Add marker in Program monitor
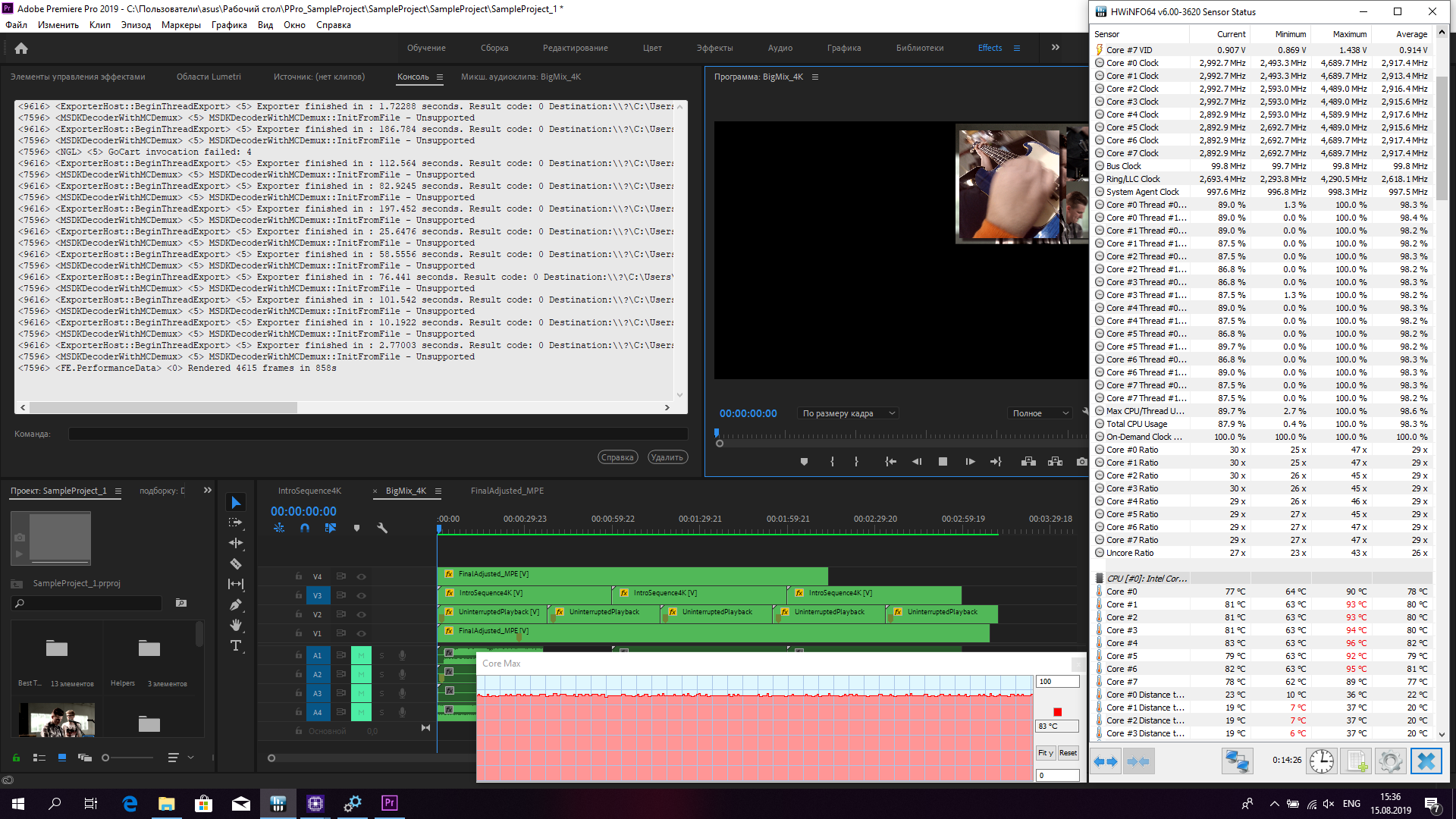The image size is (1456, 819). pyautogui.click(x=805, y=461)
